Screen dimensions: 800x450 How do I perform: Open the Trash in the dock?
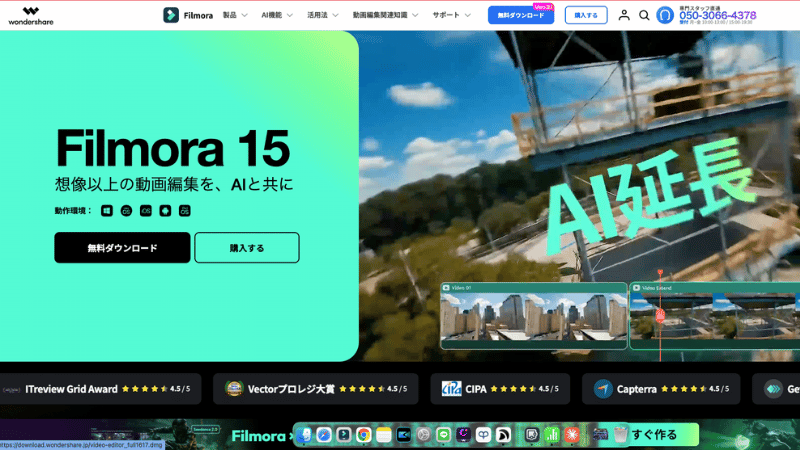click(620, 435)
